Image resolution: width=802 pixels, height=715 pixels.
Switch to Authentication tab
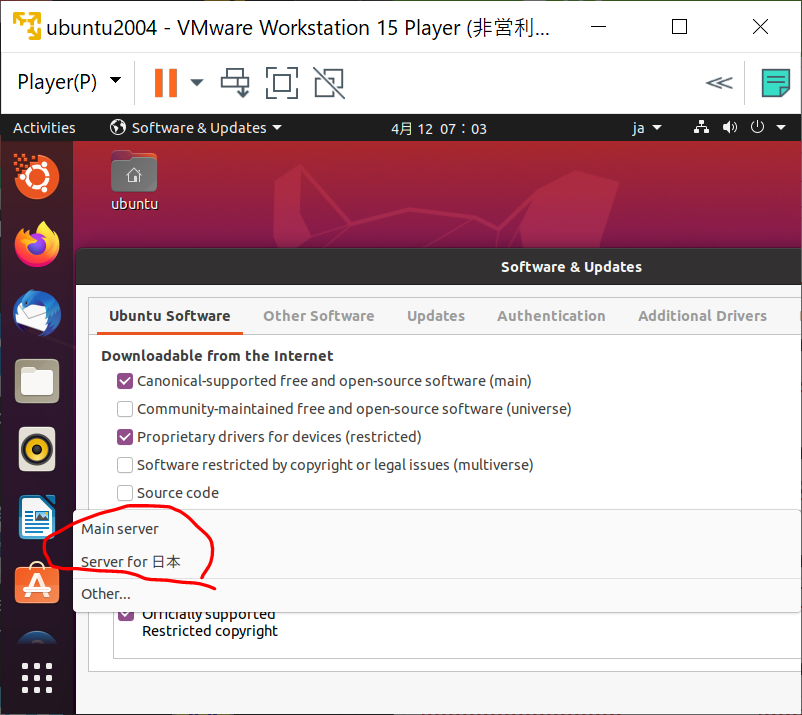(x=551, y=316)
